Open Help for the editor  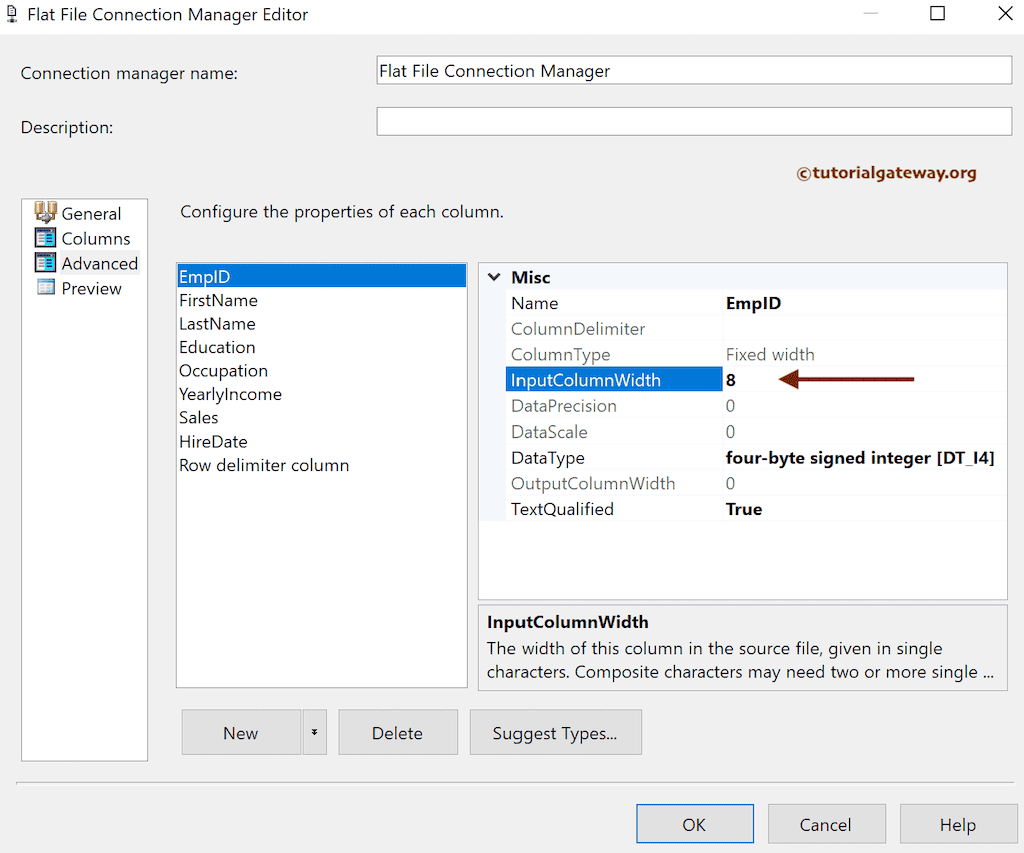point(958,823)
